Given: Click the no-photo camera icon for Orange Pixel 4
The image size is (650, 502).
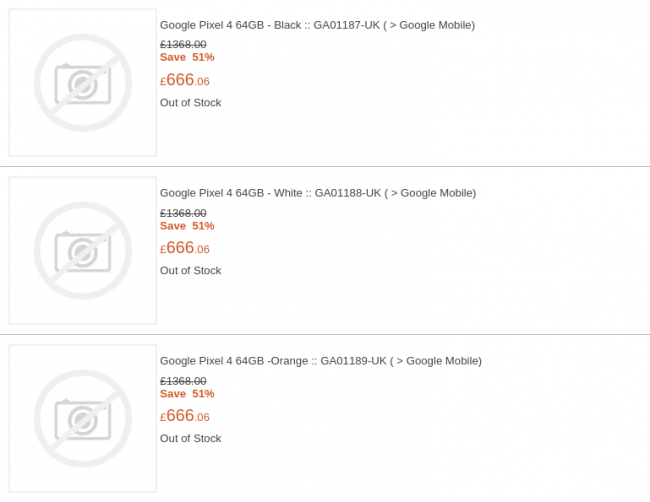Looking at the screenshot, I should [x=83, y=419].
